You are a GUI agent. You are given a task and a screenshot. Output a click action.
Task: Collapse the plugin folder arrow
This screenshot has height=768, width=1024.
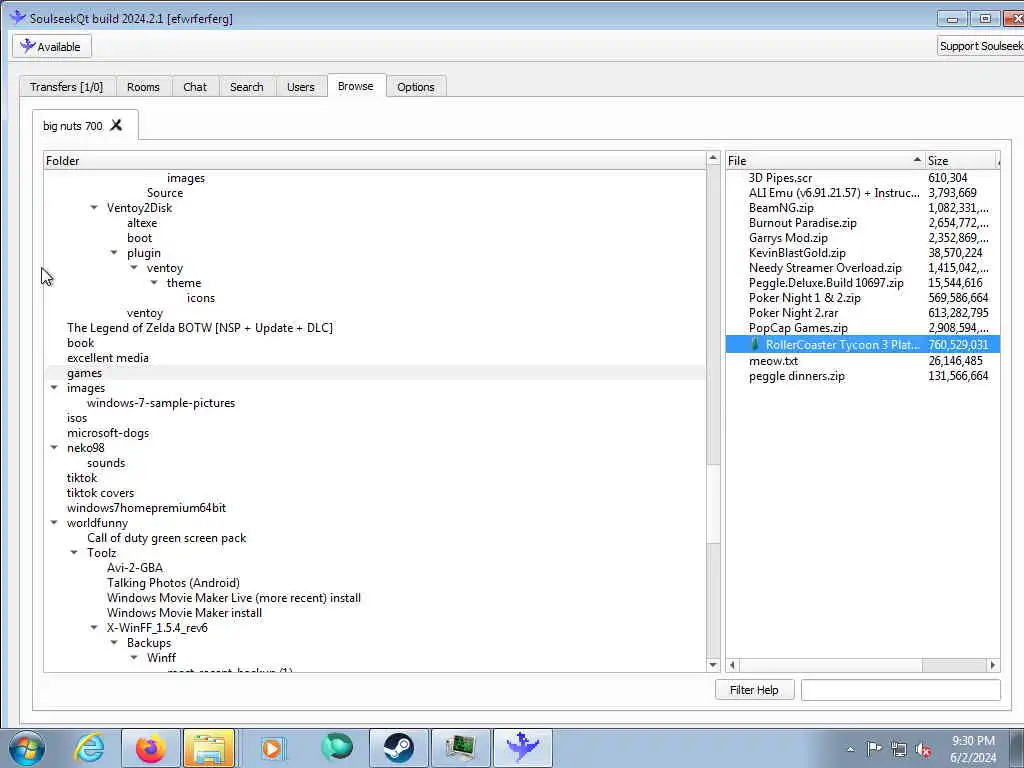pos(114,253)
